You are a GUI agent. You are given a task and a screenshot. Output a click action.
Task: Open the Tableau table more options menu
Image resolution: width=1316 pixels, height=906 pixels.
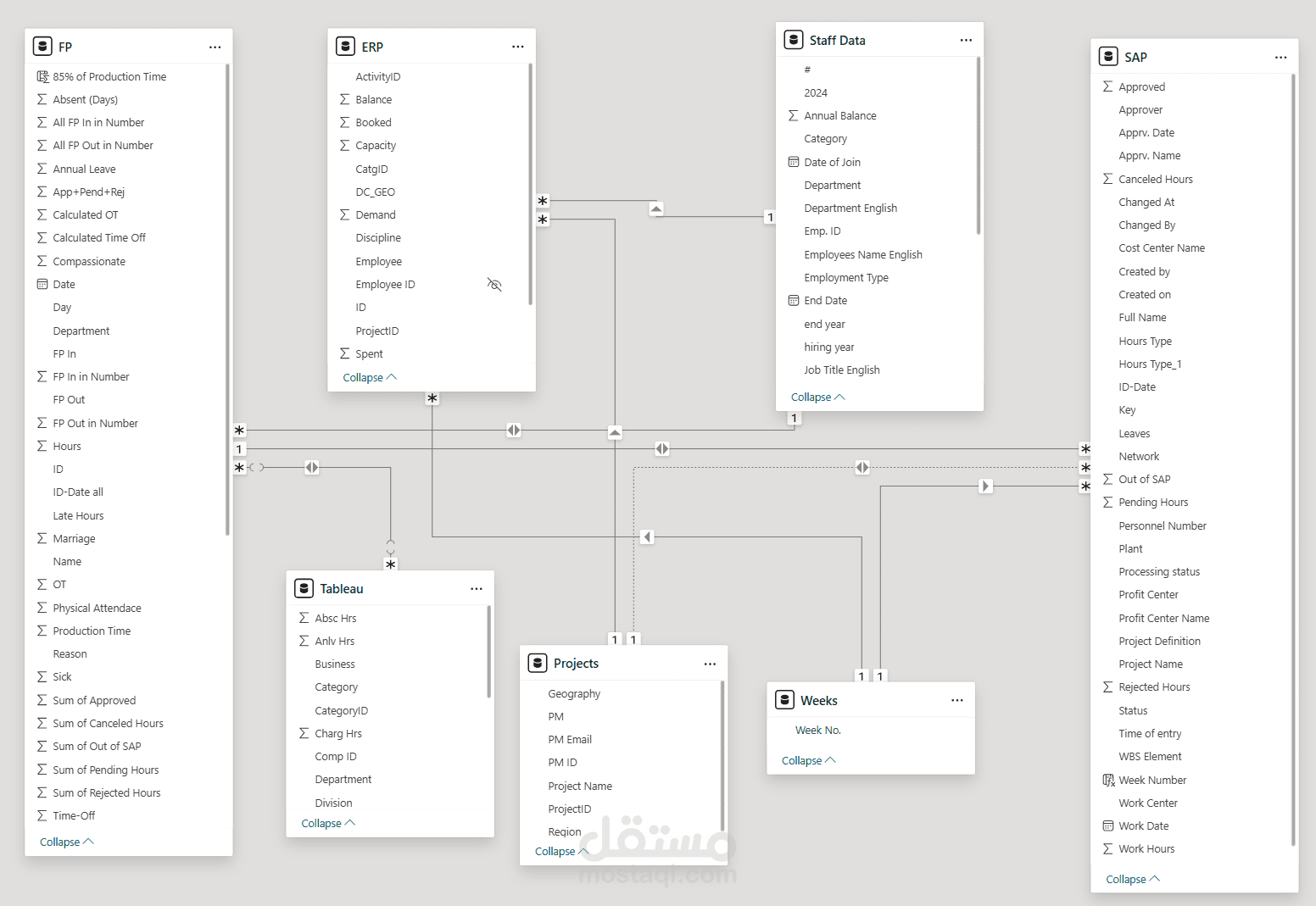[x=477, y=588]
